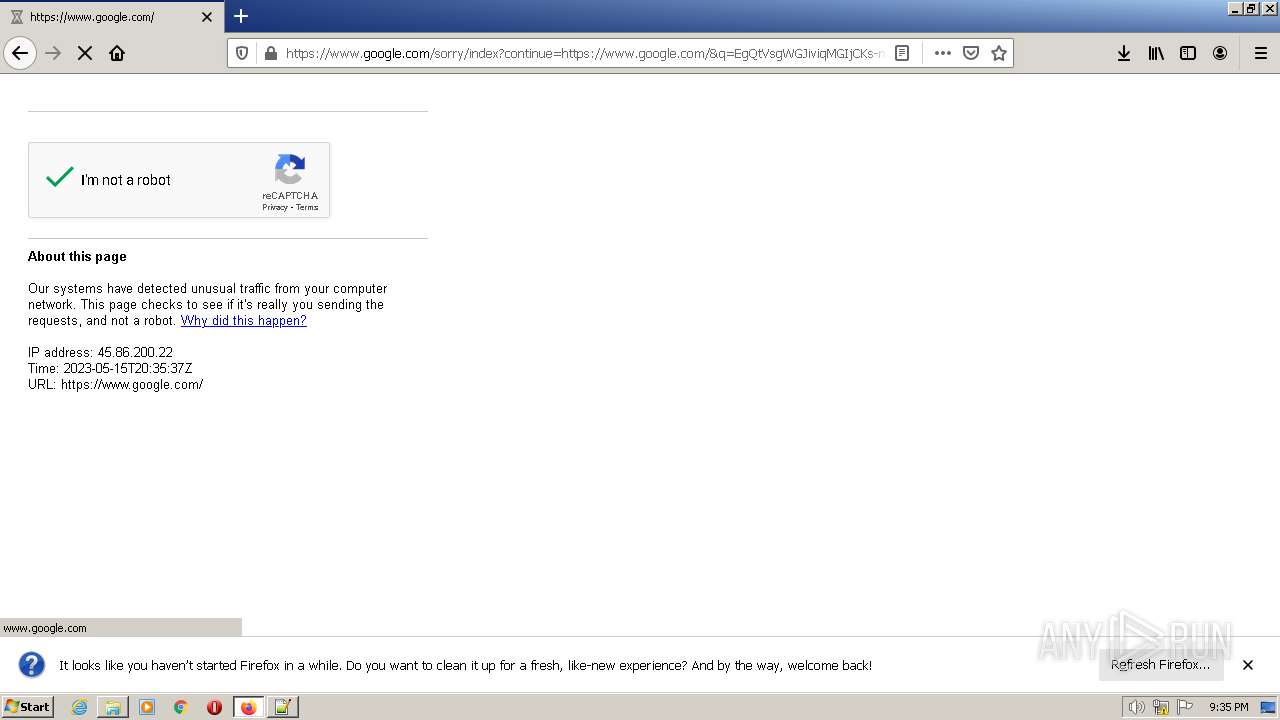Open tracking protection shield info
Screen dimensions: 1280x720
[242, 53]
